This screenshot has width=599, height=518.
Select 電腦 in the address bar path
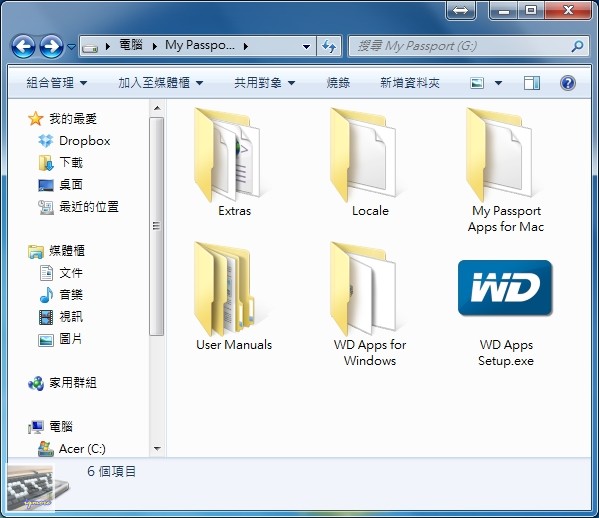point(131,45)
